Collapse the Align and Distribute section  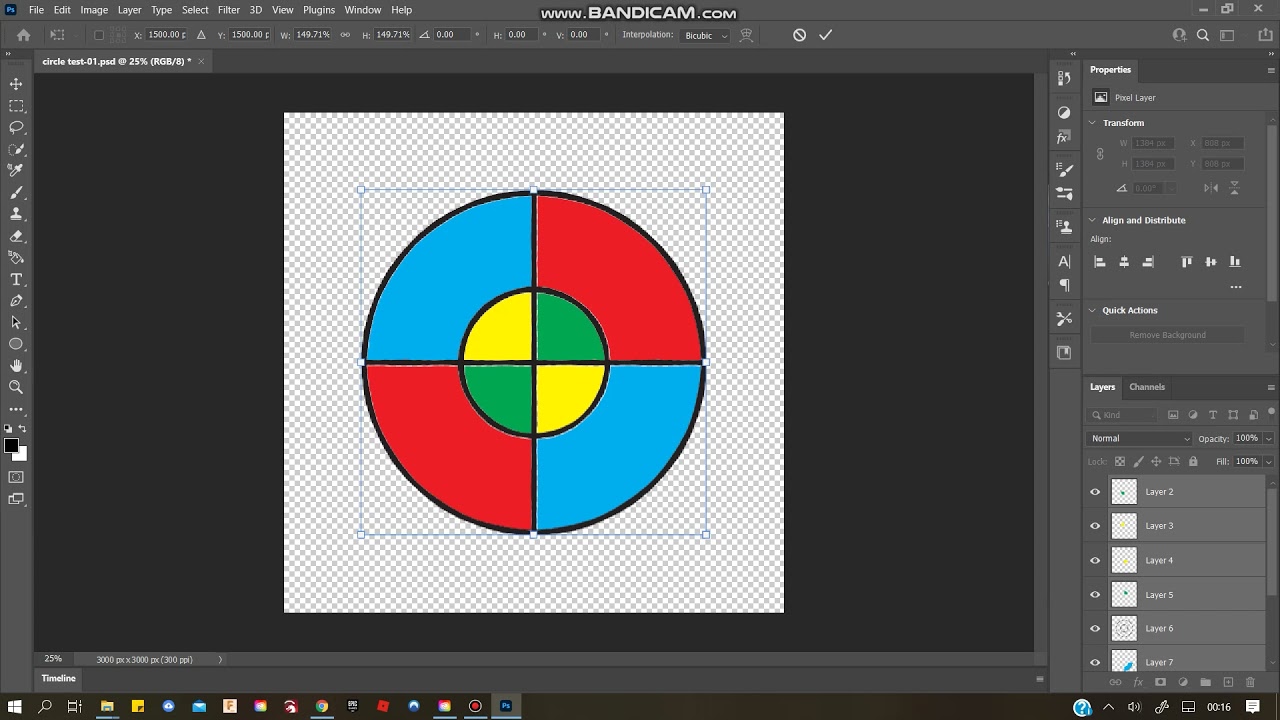point(1092,220)
